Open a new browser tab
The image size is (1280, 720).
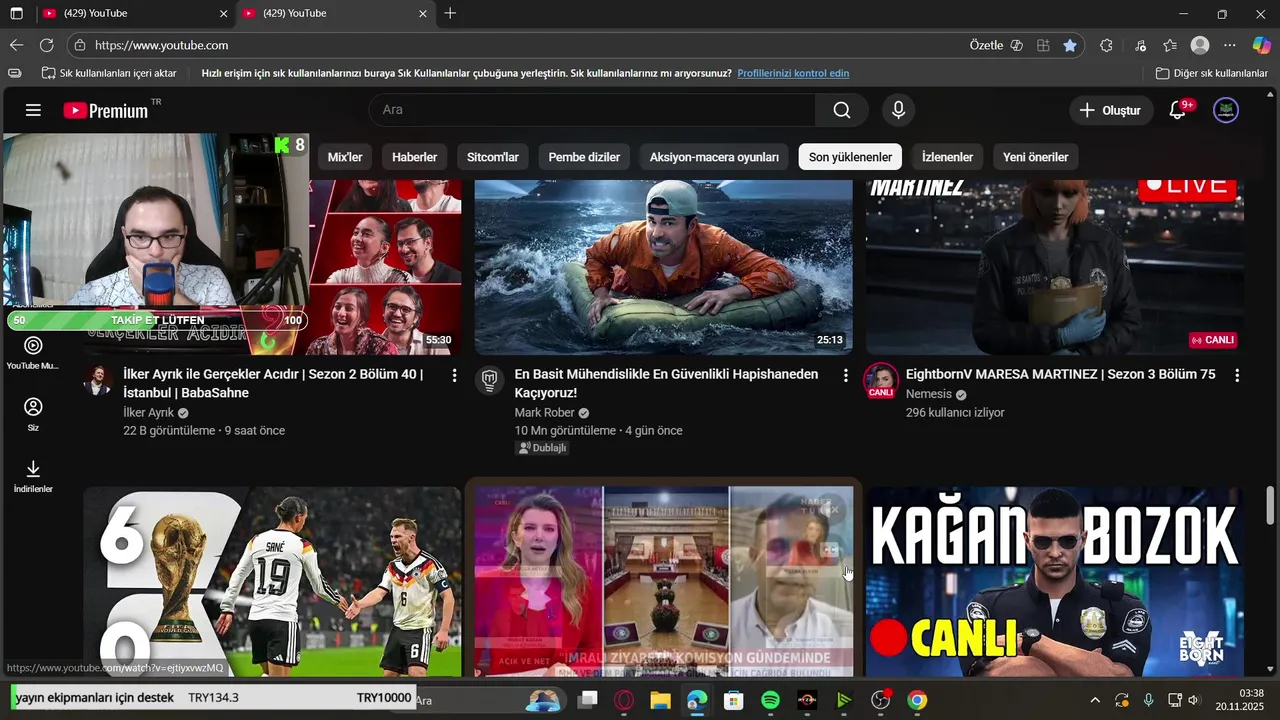point(450,14)
